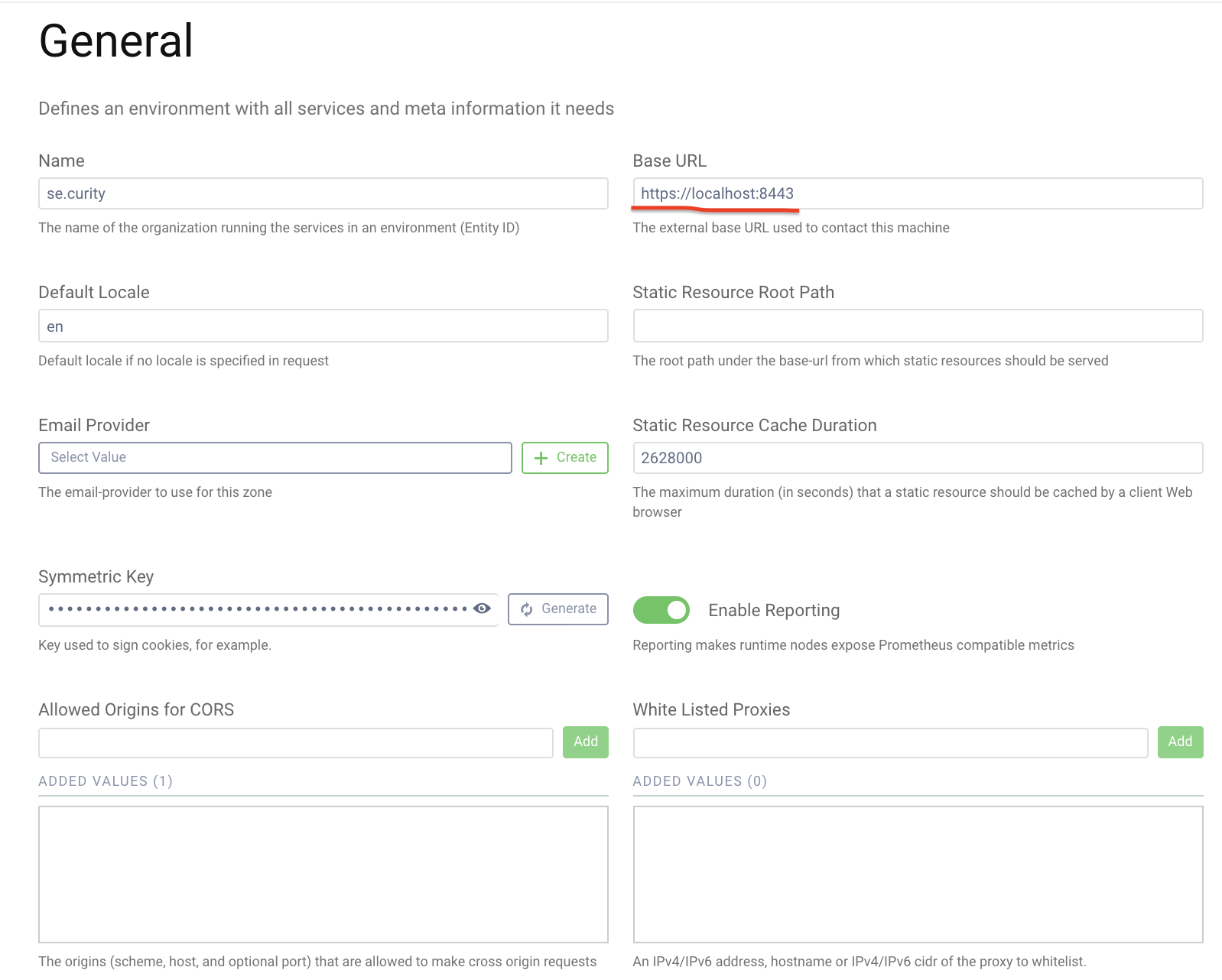Click the CORS added values list box
This screenshot has height=980, width=1222.
point(323,875)
